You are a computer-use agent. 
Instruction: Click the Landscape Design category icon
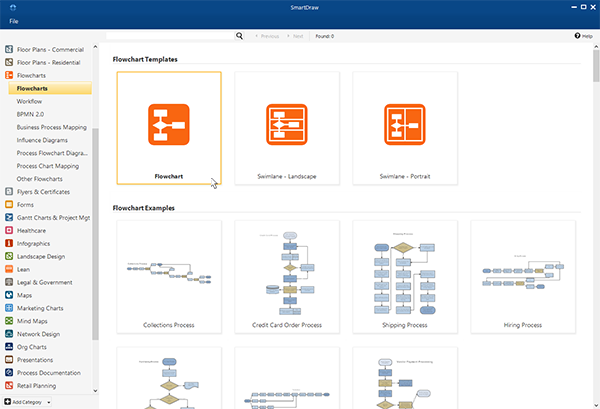click(x=9, y=256)
